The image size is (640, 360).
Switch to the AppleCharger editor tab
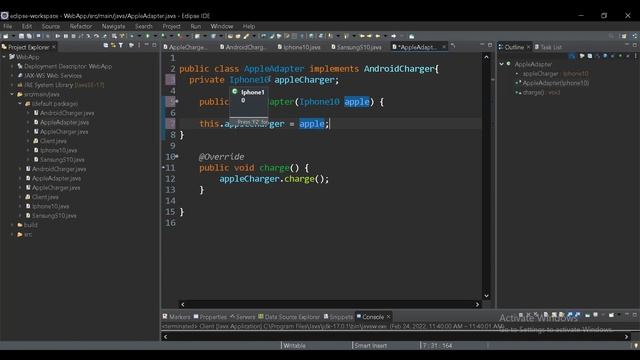[x=186, y=47]
